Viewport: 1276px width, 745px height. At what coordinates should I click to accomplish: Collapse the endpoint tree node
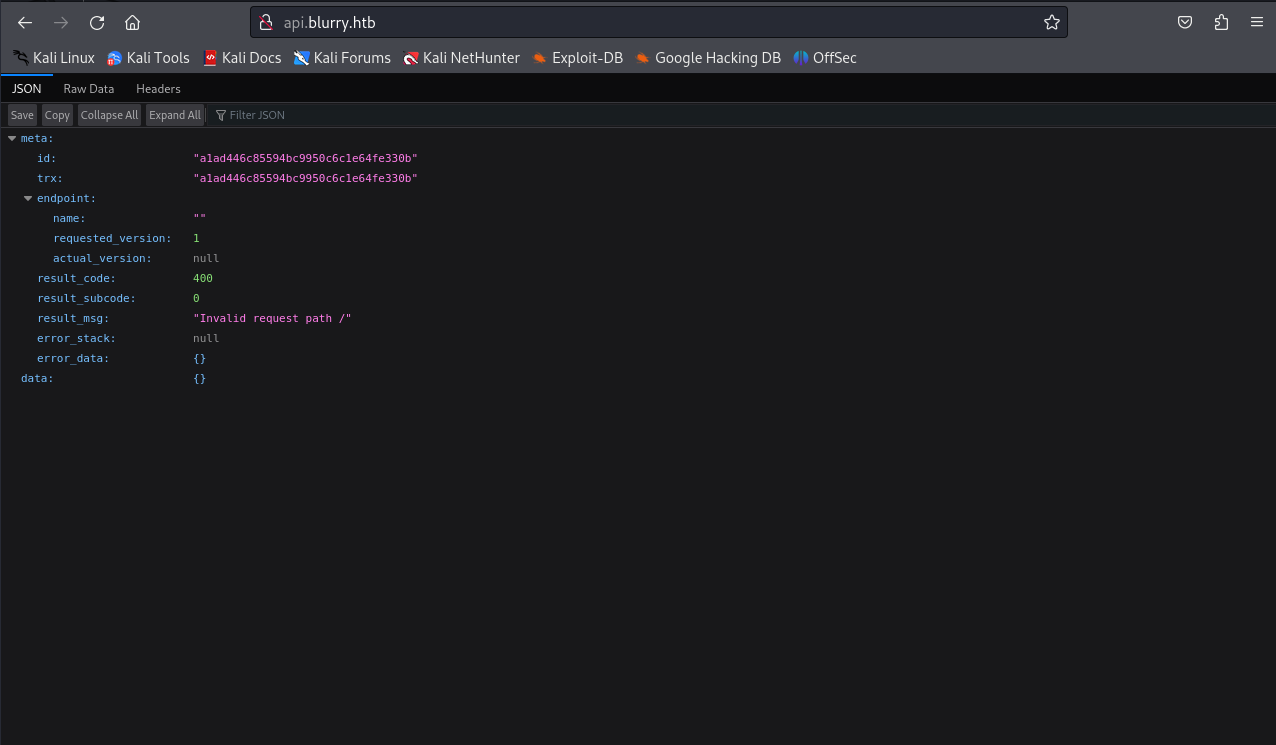(28, 199)
